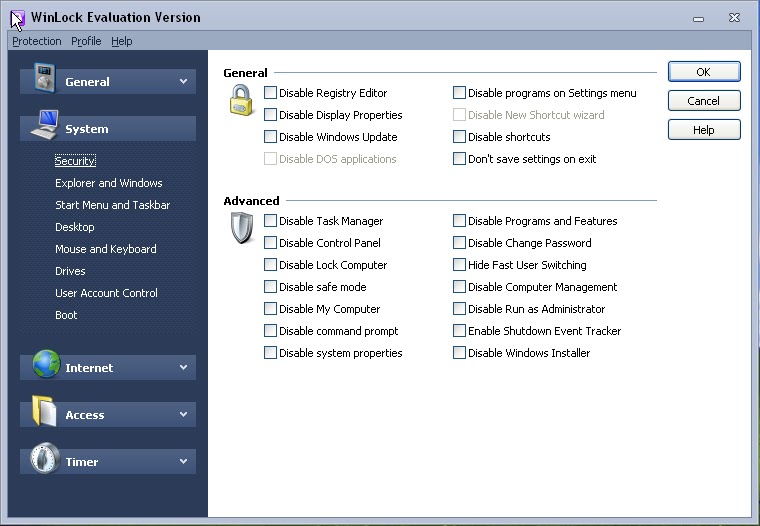Click the WinLock title bar app icon
The width and height of the screenshot is (760, 526).
[x=17, y=19]
